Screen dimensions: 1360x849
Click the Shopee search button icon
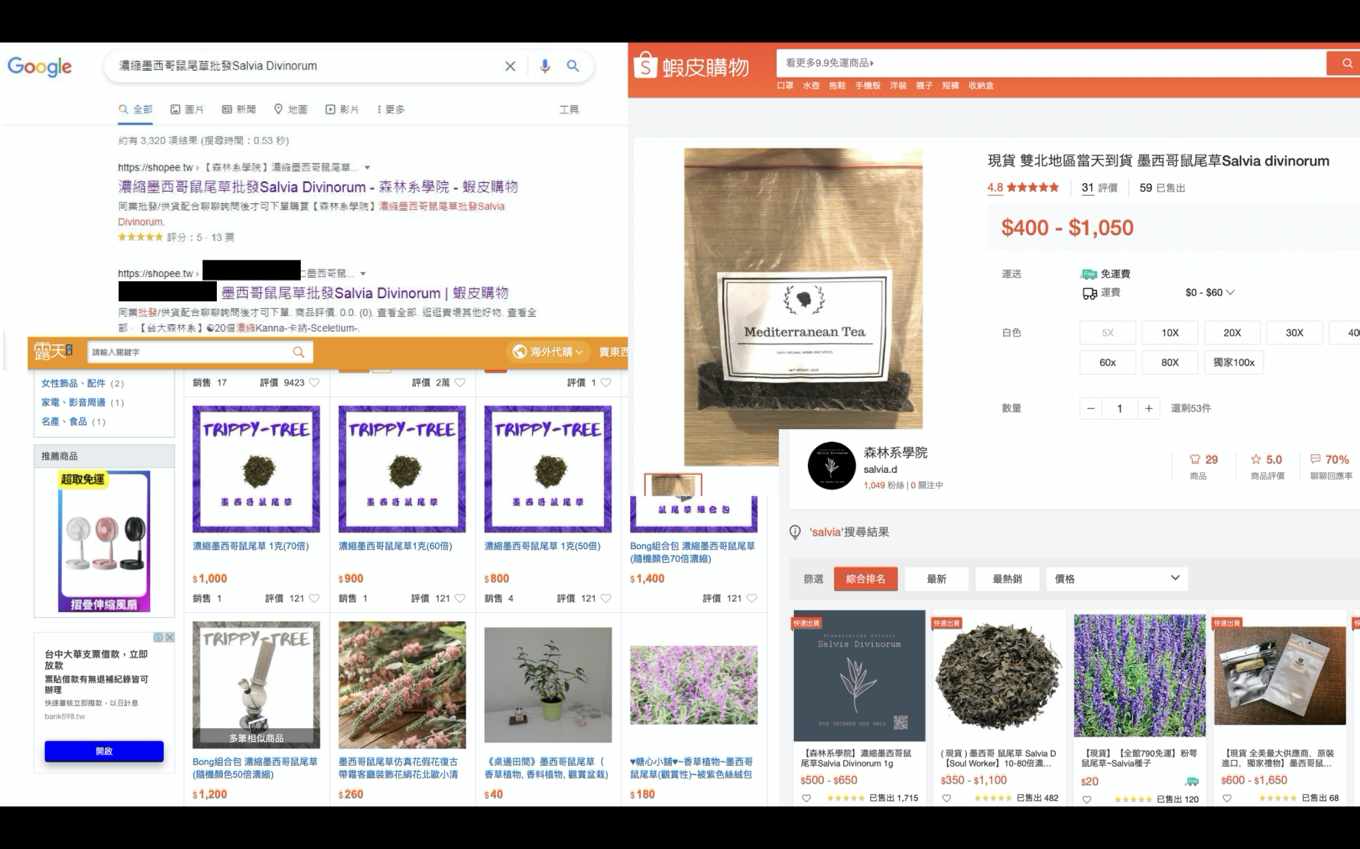pyautogui.click(x=1346, y=63)
